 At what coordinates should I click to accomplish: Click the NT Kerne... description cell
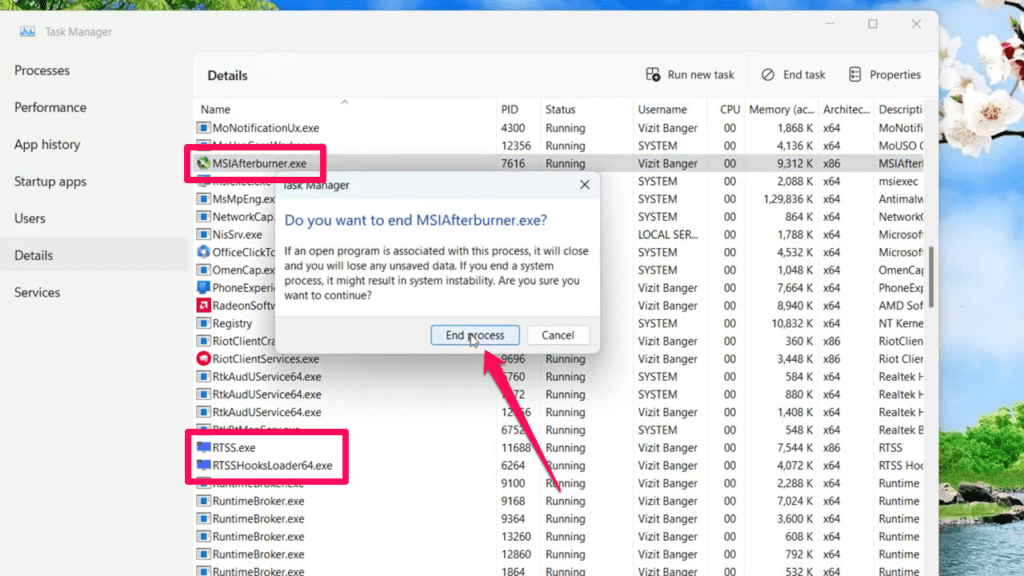(x=901, y=323)
